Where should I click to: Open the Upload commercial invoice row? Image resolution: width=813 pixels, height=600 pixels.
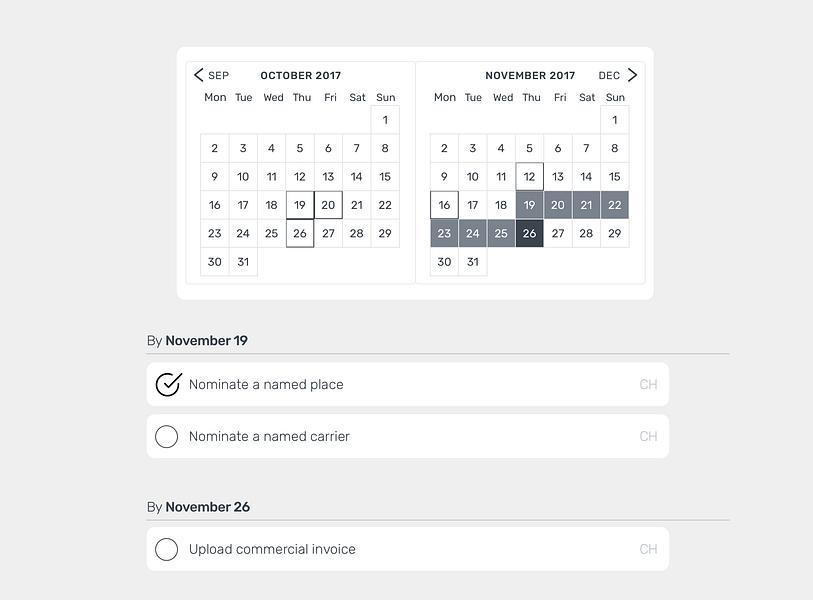(x=408, y=549)
